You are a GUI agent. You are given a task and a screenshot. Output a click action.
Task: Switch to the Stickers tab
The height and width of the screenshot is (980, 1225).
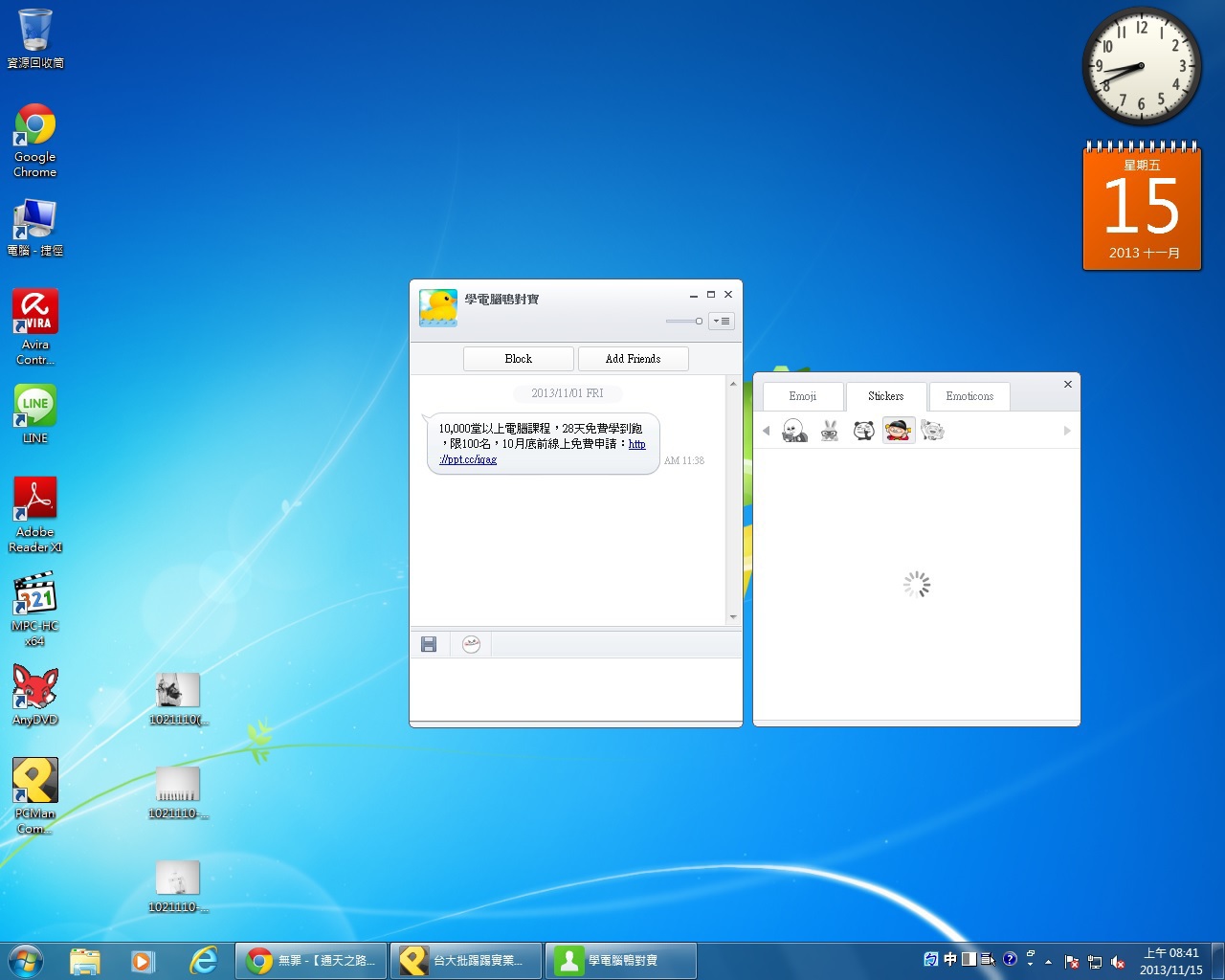click(x=886, y=396)
